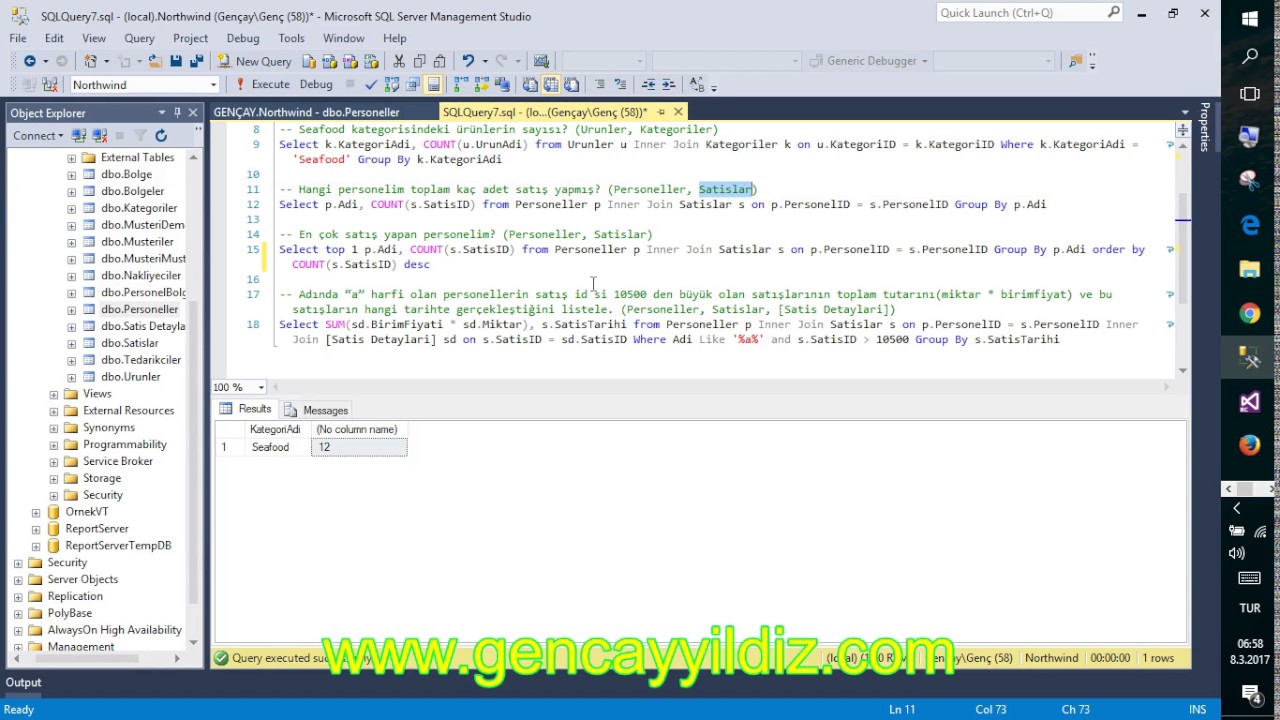Click the Save All icon

pyautogui.click(x=196, y=61)
